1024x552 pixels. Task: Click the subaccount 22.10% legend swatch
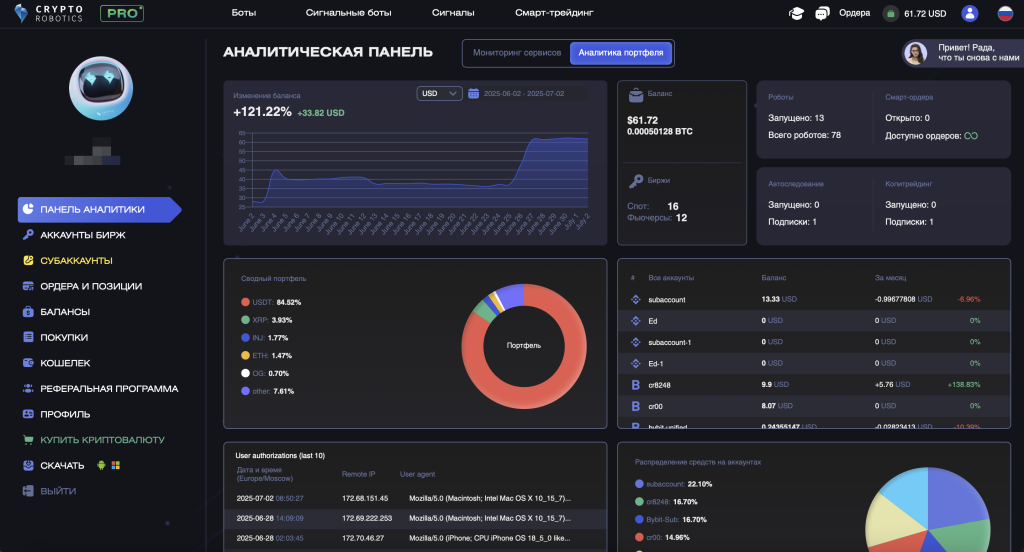tap(639, 484)
